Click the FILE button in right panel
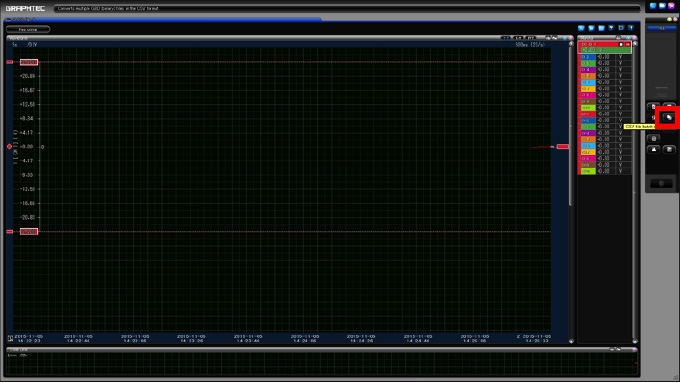This screenshot has width=680, height=383. 661,28
